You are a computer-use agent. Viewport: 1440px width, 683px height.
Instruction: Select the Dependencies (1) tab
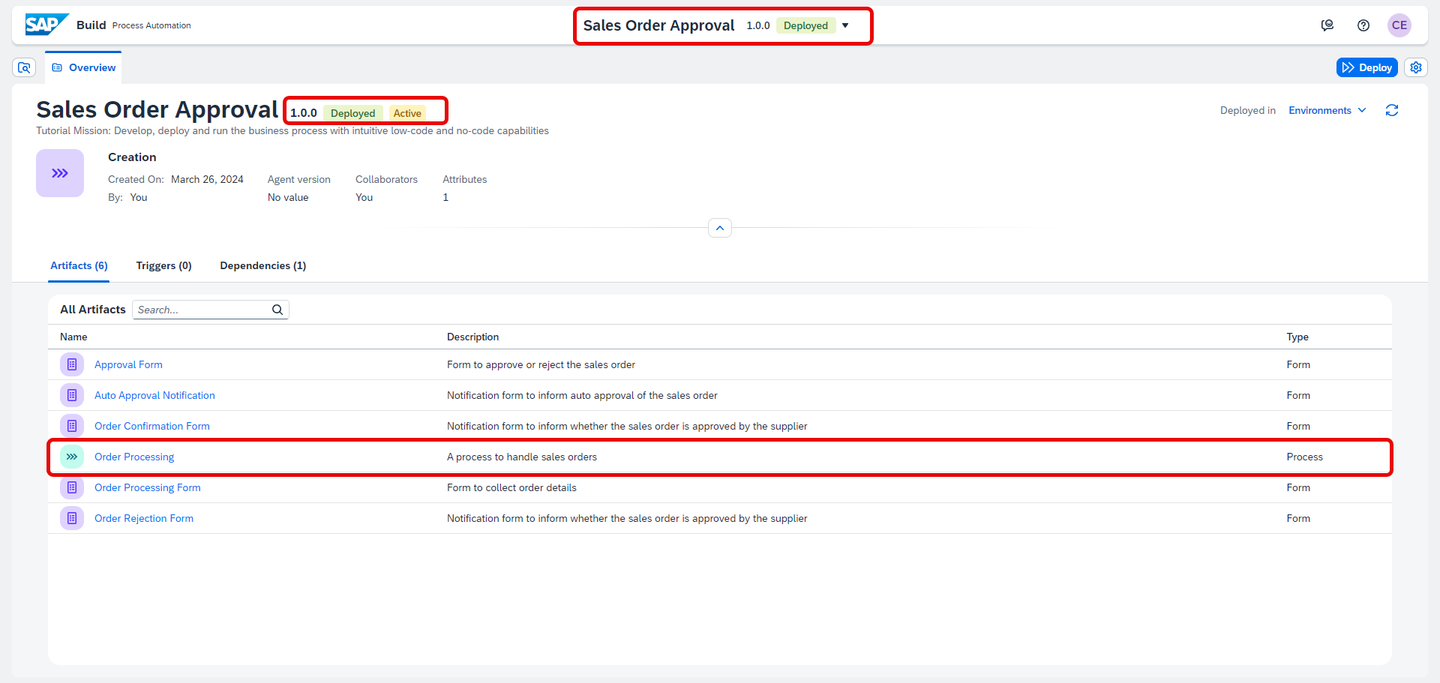pyautogui.click(x=263, y=265)
